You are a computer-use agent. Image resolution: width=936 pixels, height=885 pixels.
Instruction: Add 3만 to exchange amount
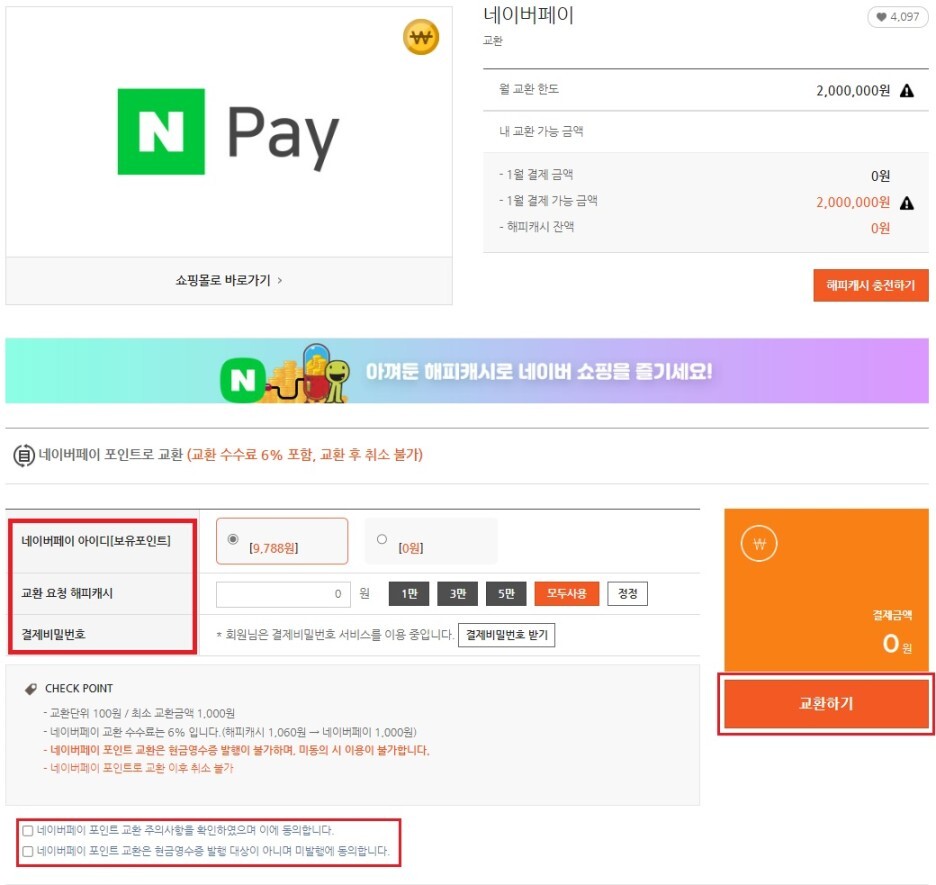point(457,594)
